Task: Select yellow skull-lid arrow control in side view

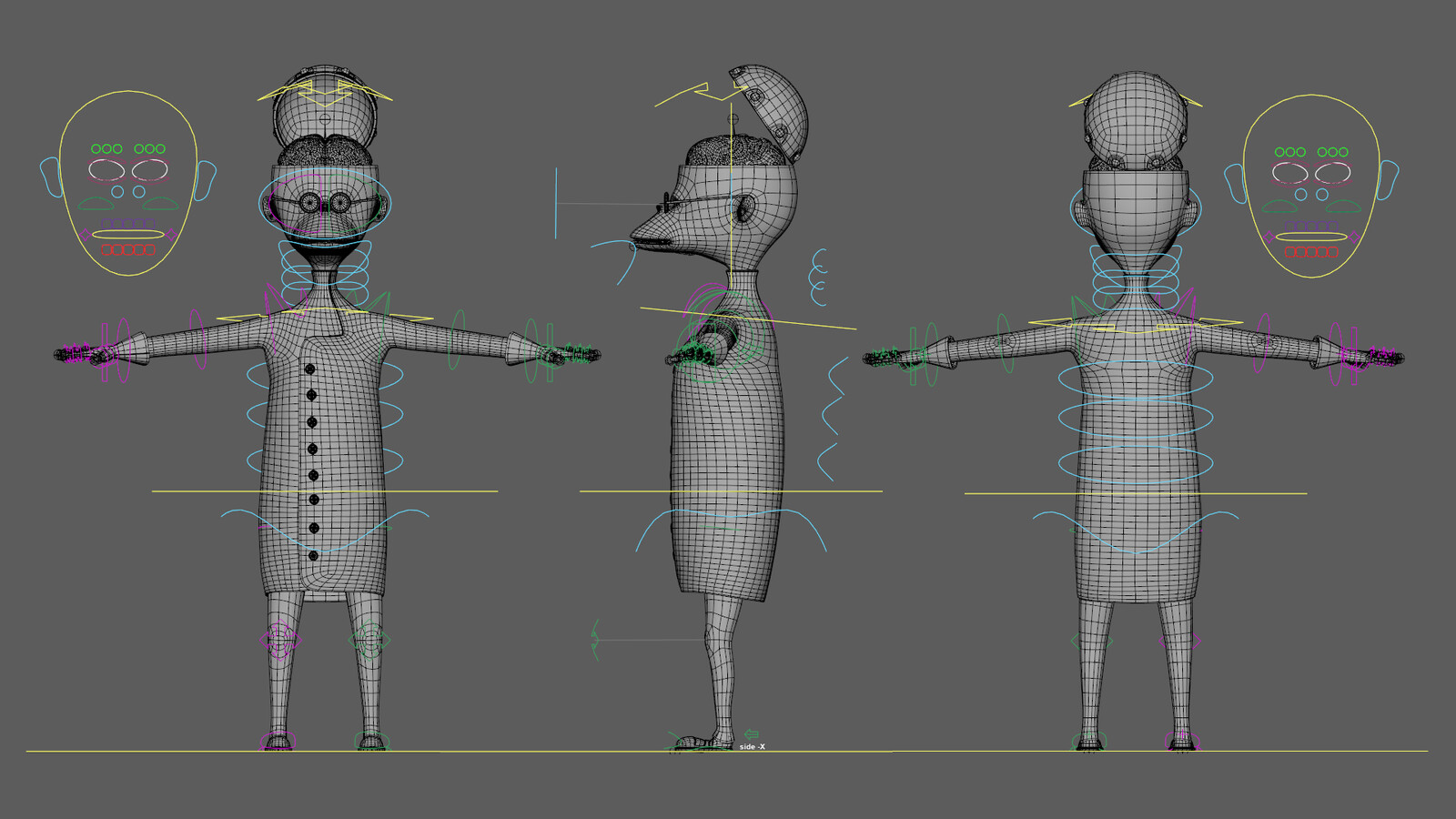Action: [x=701, y=93]
